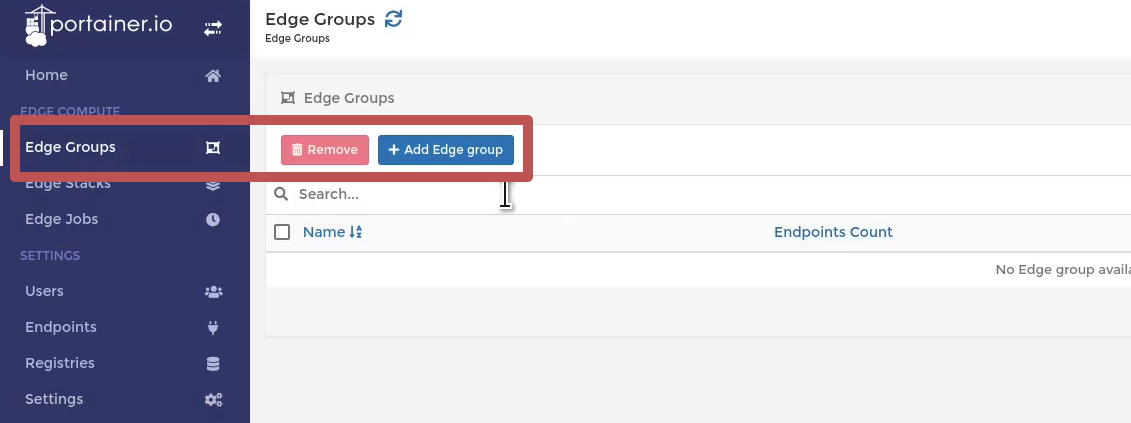Click the Edge Stacks layers icon

tap(213, 184)
